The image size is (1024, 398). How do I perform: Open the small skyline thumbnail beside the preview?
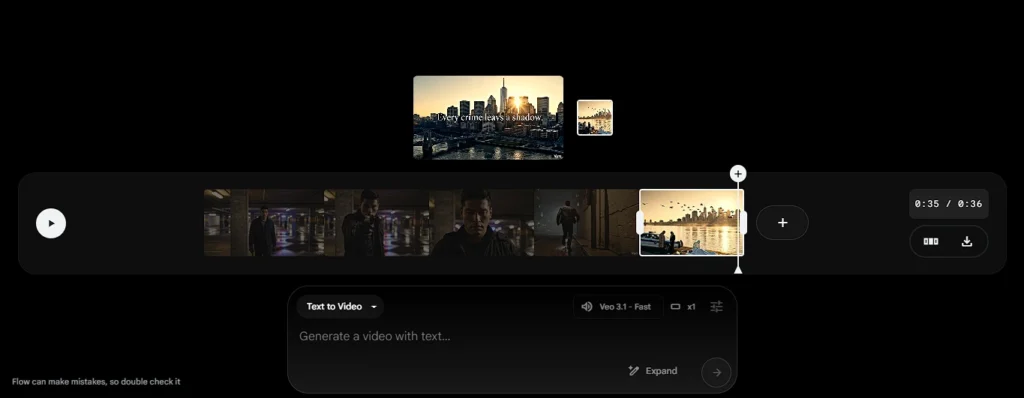click(594, 118)
